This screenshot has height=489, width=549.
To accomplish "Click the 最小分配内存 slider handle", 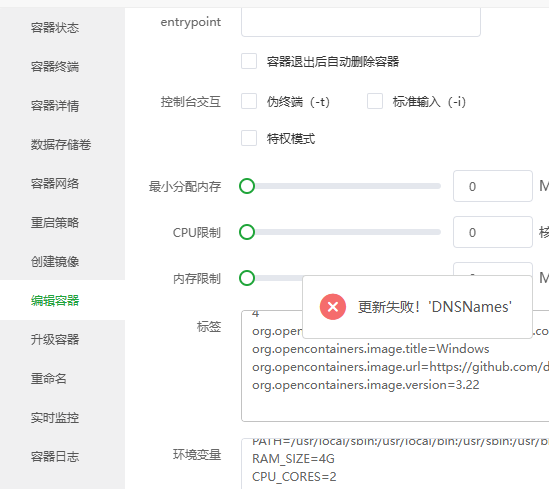I will click(x=247, y=186).
